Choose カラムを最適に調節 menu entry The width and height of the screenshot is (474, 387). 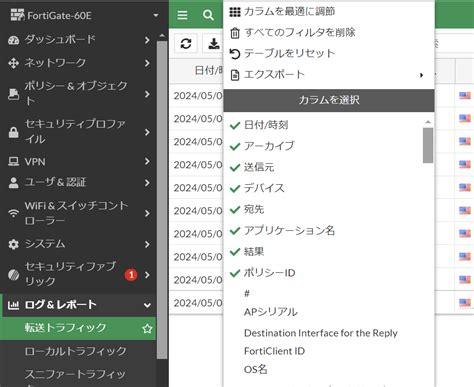pos(329,12)
